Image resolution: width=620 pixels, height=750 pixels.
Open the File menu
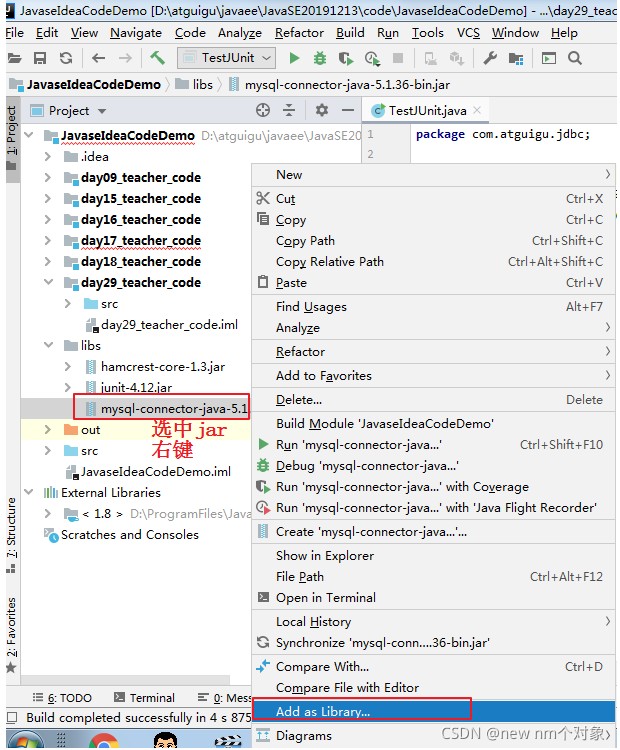pos(14,33)
